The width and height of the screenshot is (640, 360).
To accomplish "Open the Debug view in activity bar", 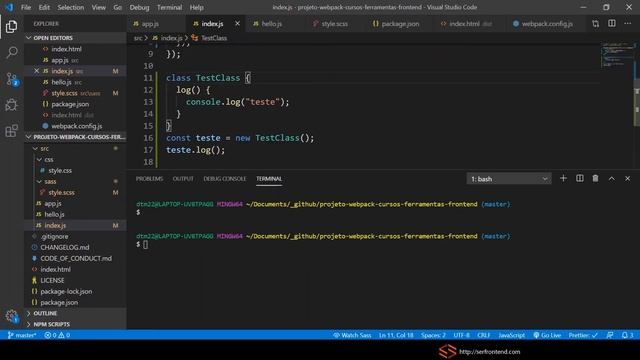I will (x=11, y=105).
